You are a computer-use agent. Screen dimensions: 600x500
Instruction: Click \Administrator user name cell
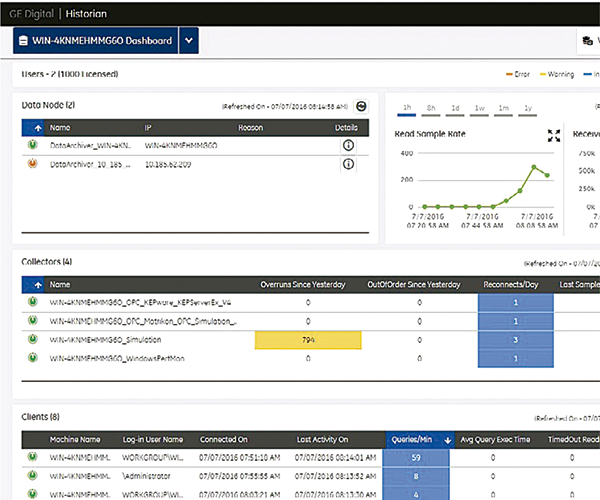(146, 476)
